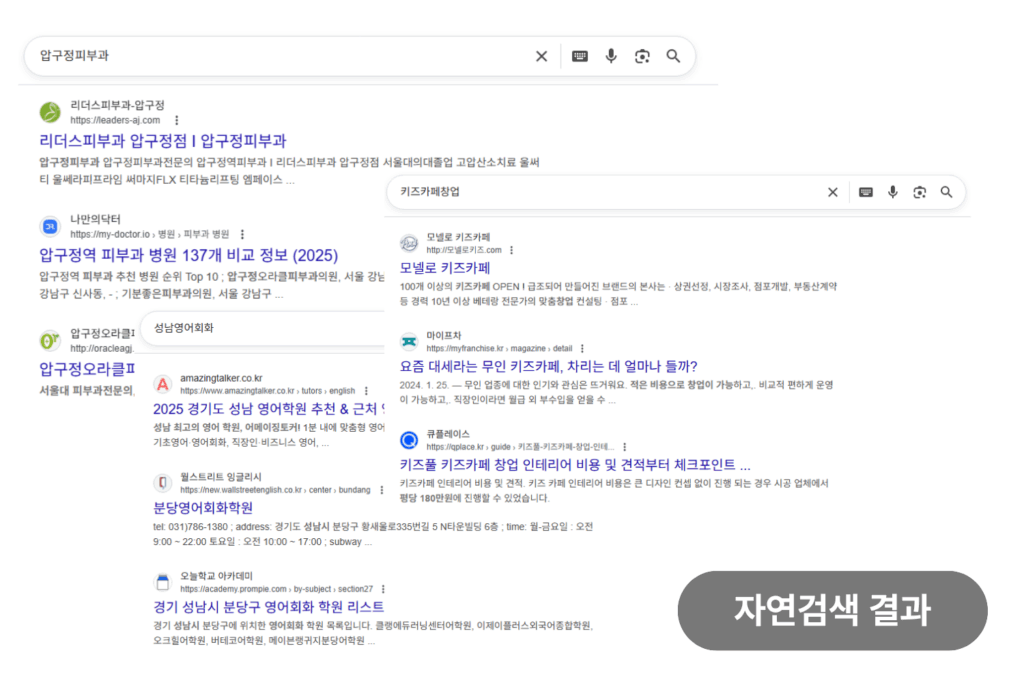The width and height of the screenshot is (1024, 683).
Task: Clear the 압구정피부과 search query
Action: coord(541,56)
